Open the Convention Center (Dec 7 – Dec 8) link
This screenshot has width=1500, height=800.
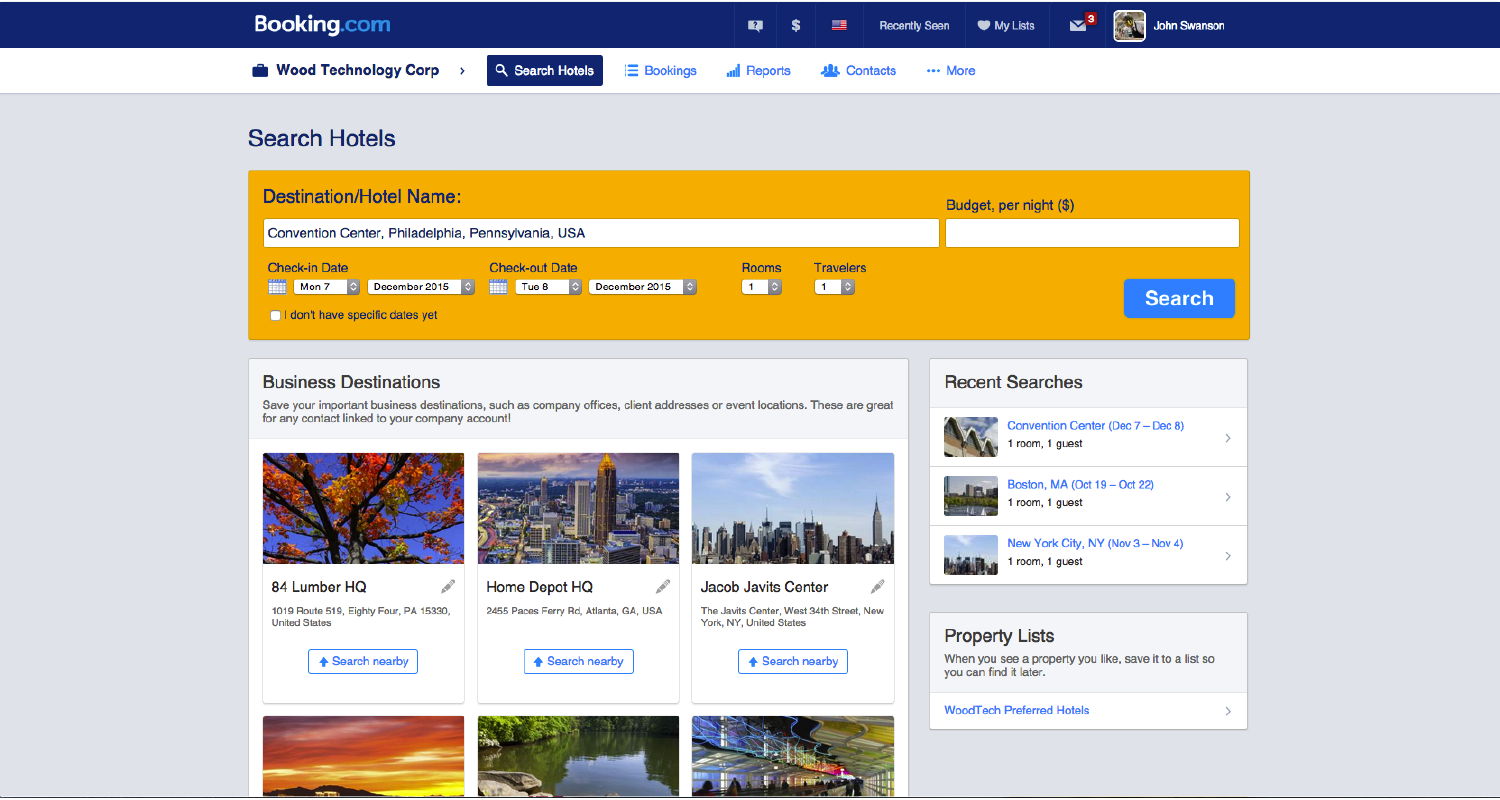(x=1095, y=426)
